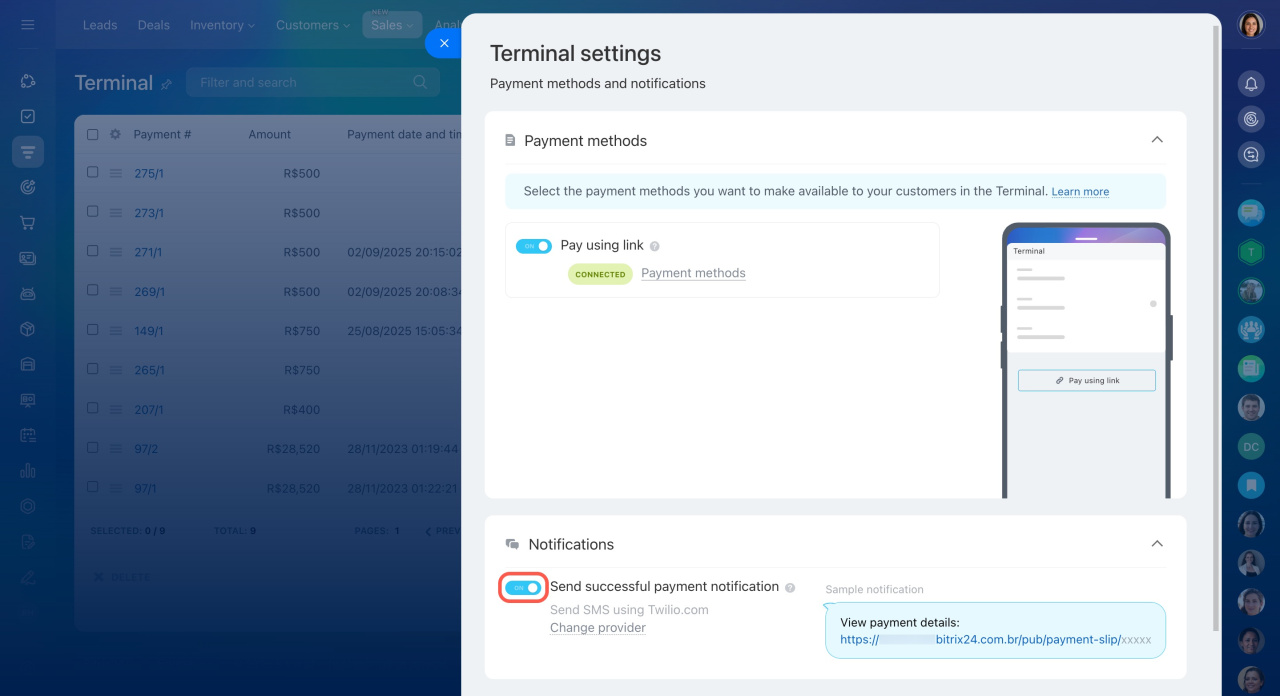Disable Send successful payment notification toggle
This screenshot has height=696, width=1280.
coord(523,588)
